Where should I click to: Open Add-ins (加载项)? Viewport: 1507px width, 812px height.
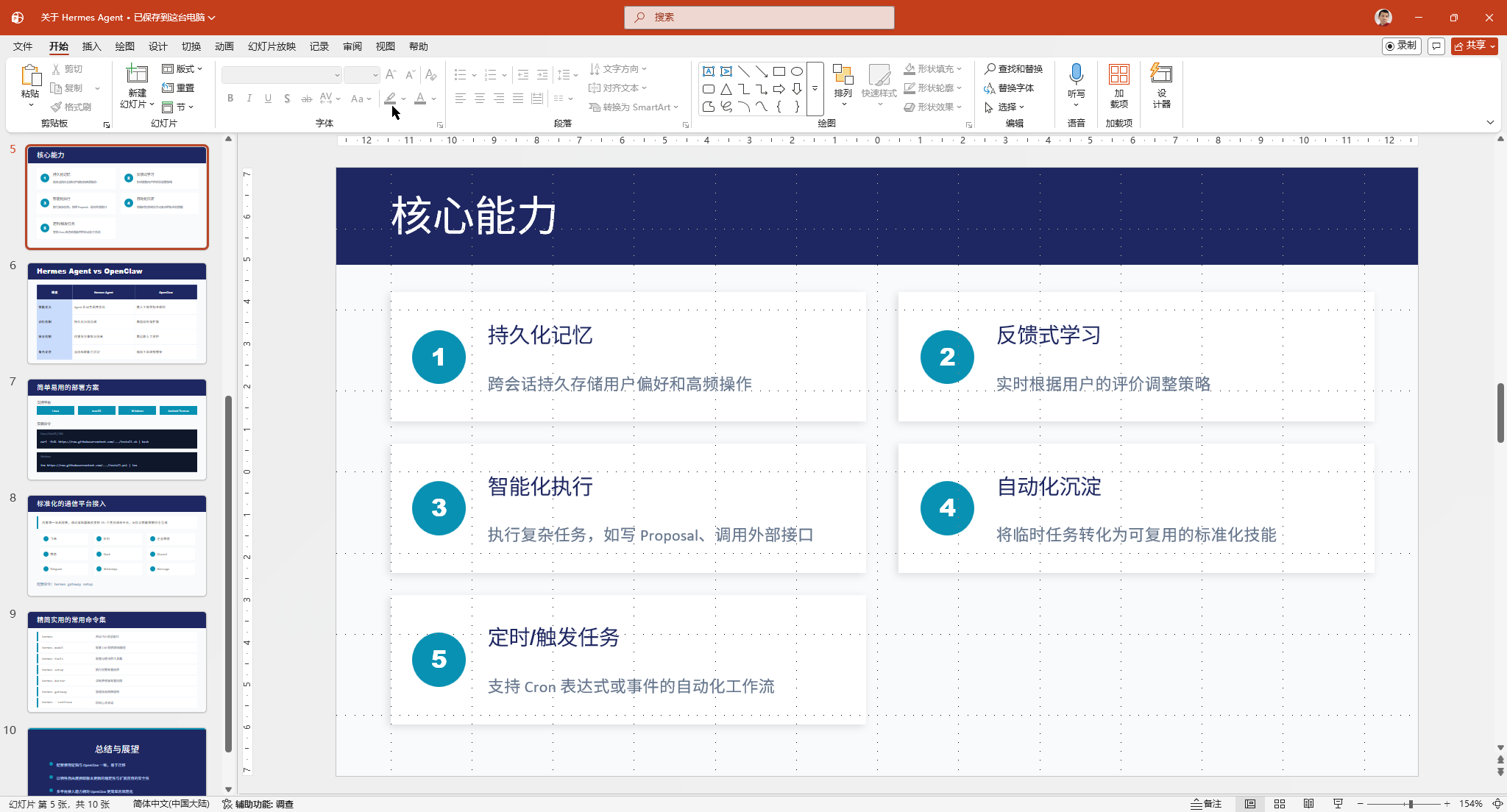click(x=1118, y=86)
